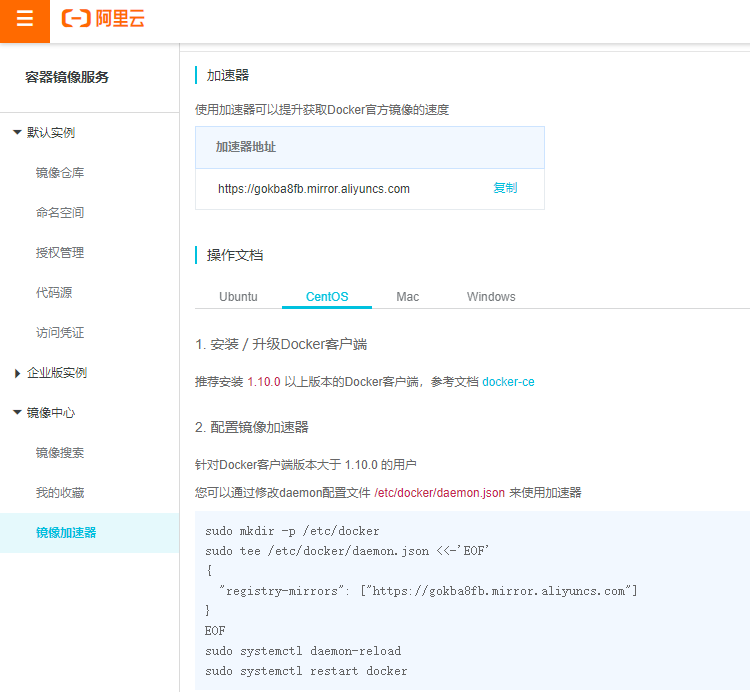Viewport: 750px width, 692px height.
Task: Collapse the 镜像中心 section arrow
Action: 17,412
